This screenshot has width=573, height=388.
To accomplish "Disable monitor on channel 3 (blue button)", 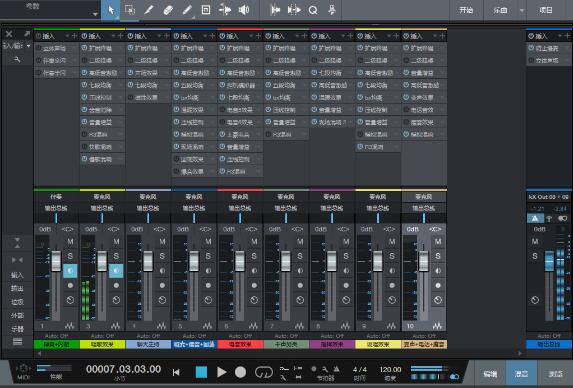I will pos(116,271).
